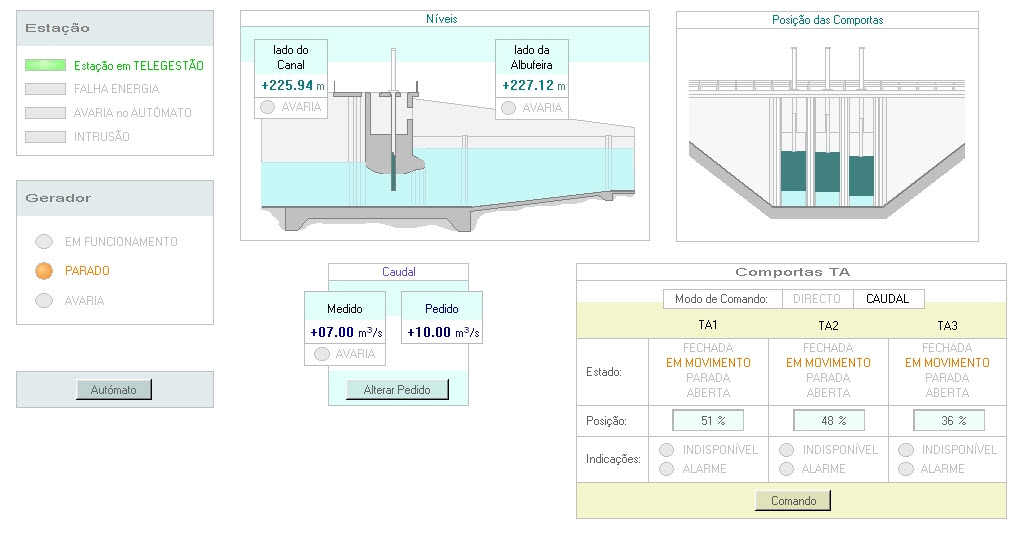
Task: Click the orange PARADO generator status light
Action: (43, 271)
